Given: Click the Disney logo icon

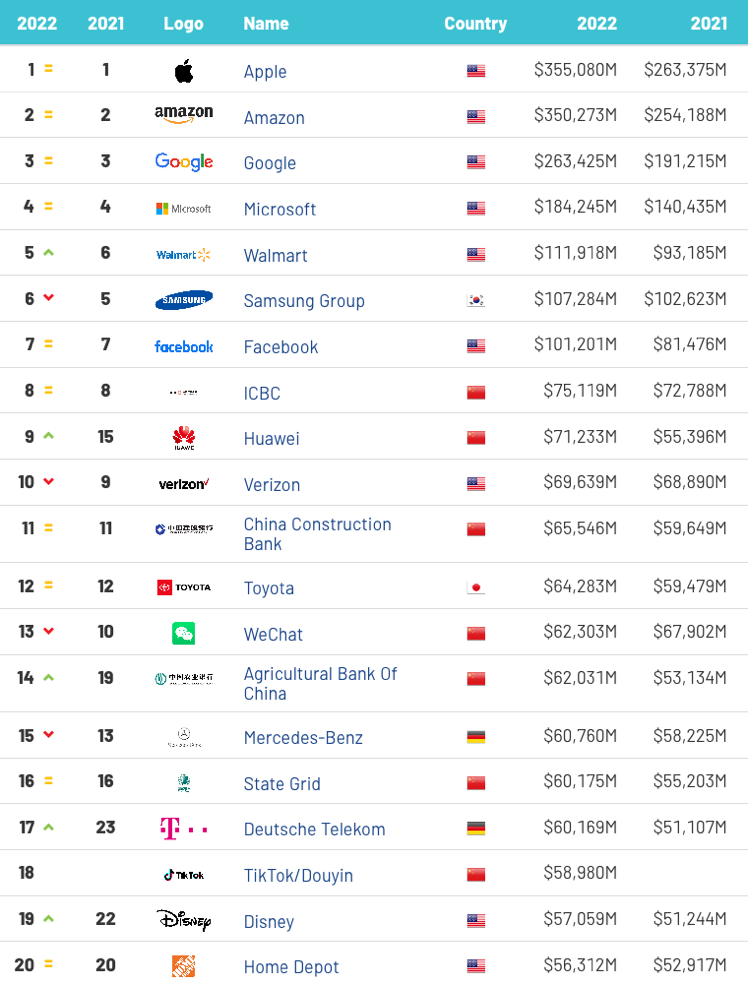Looking at the screenshot, I should point(184,920).
